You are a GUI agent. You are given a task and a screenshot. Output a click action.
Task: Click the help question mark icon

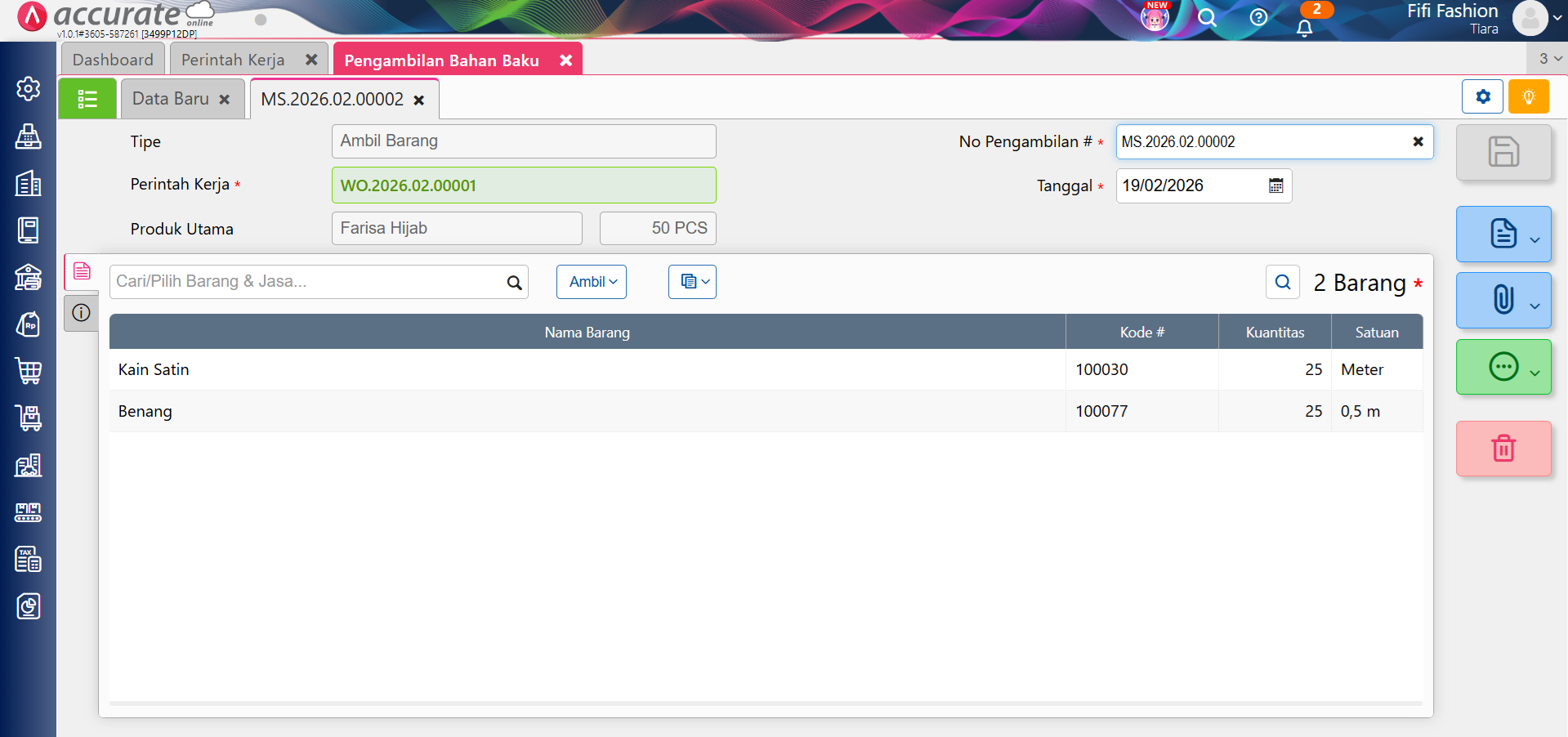coord(1258,17)
